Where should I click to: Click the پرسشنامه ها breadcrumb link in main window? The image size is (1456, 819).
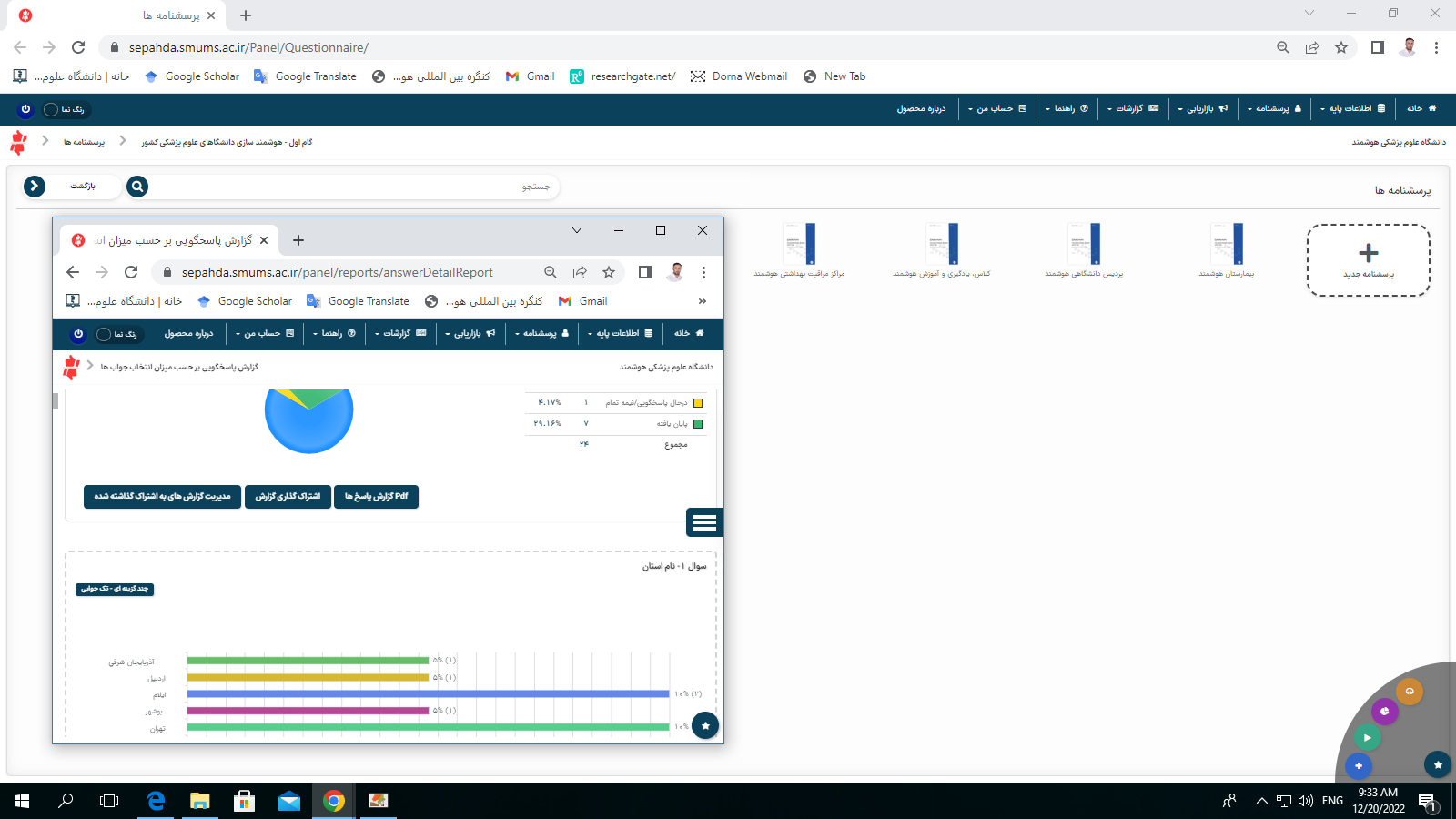click(x=84, y=142)
